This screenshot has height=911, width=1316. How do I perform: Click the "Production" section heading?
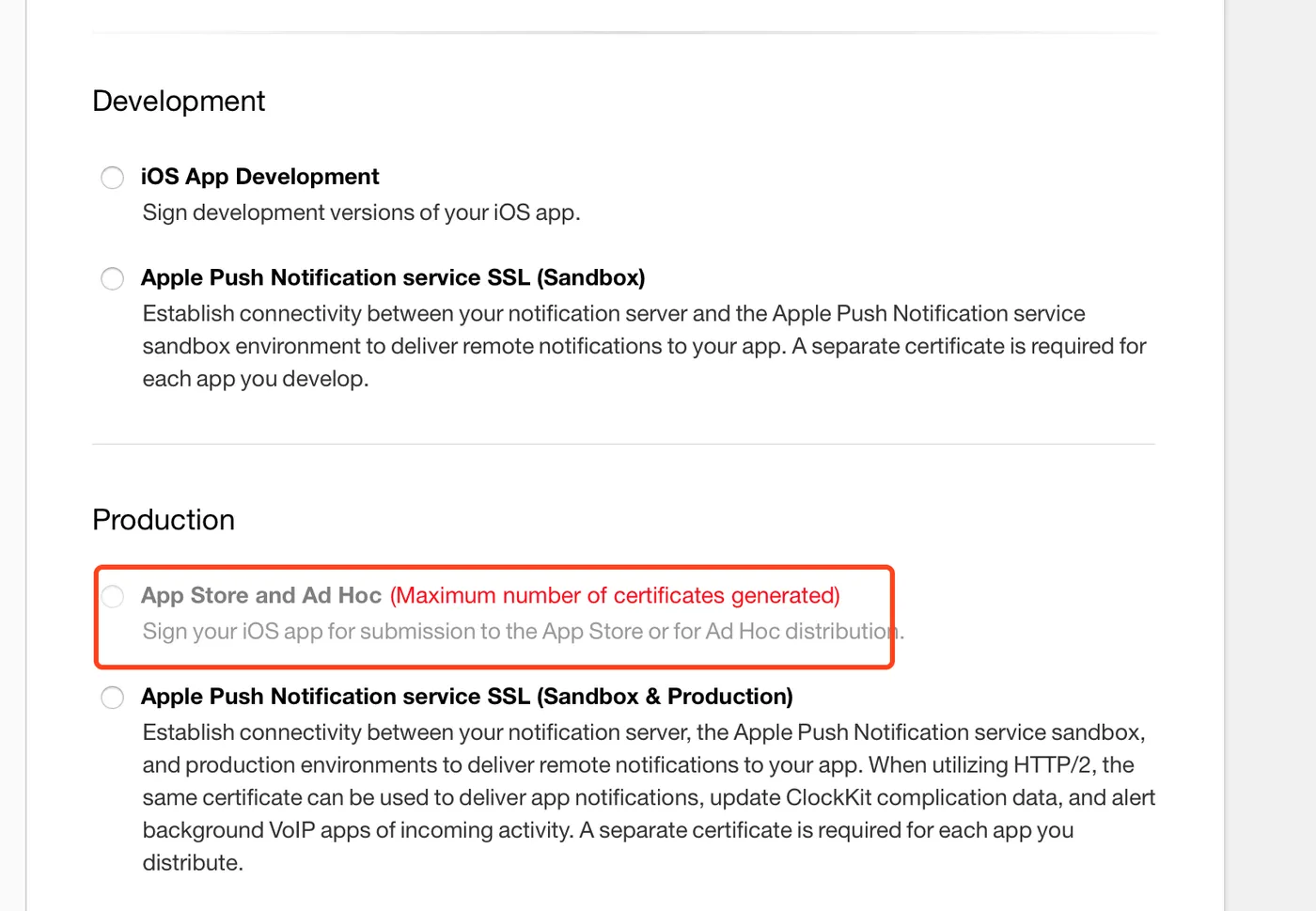click(x=164, y=520)
